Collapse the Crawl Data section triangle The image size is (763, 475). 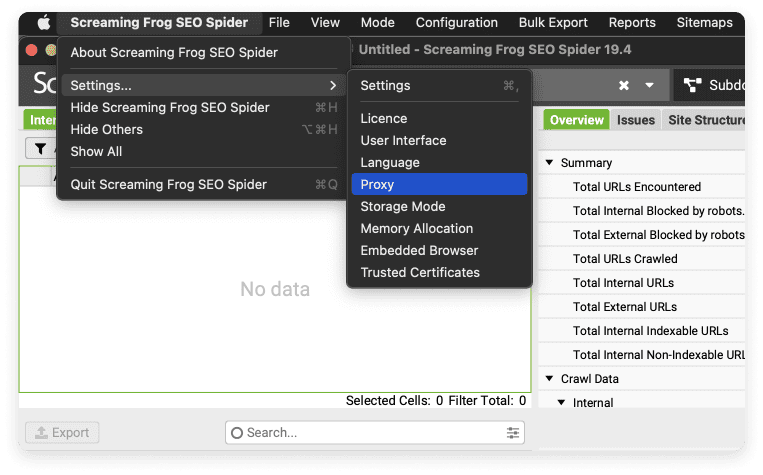click(x=549, y=378)
